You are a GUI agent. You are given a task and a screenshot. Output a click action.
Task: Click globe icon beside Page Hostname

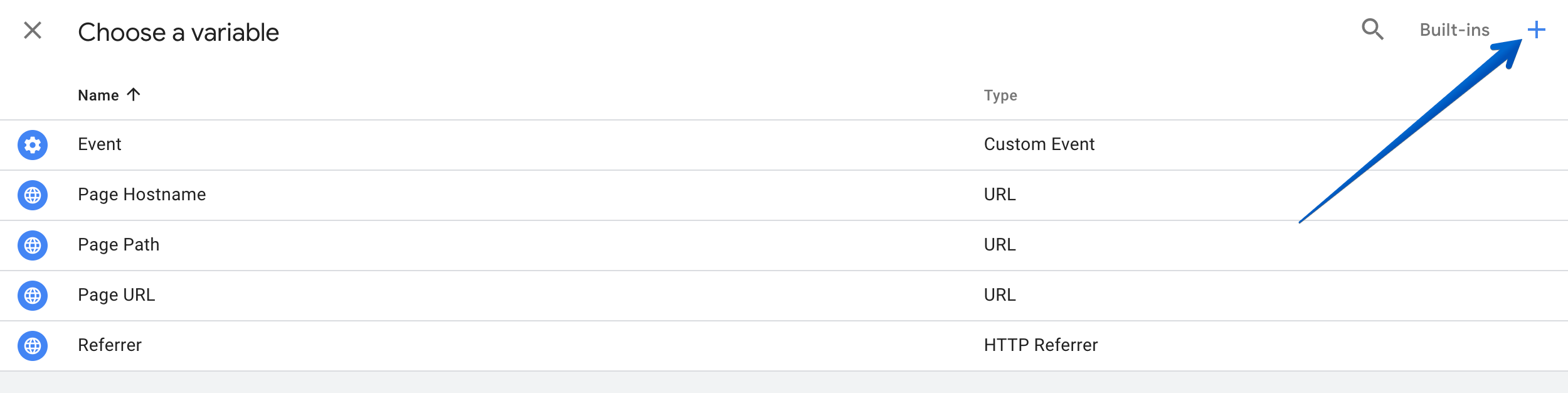(33, 195)
